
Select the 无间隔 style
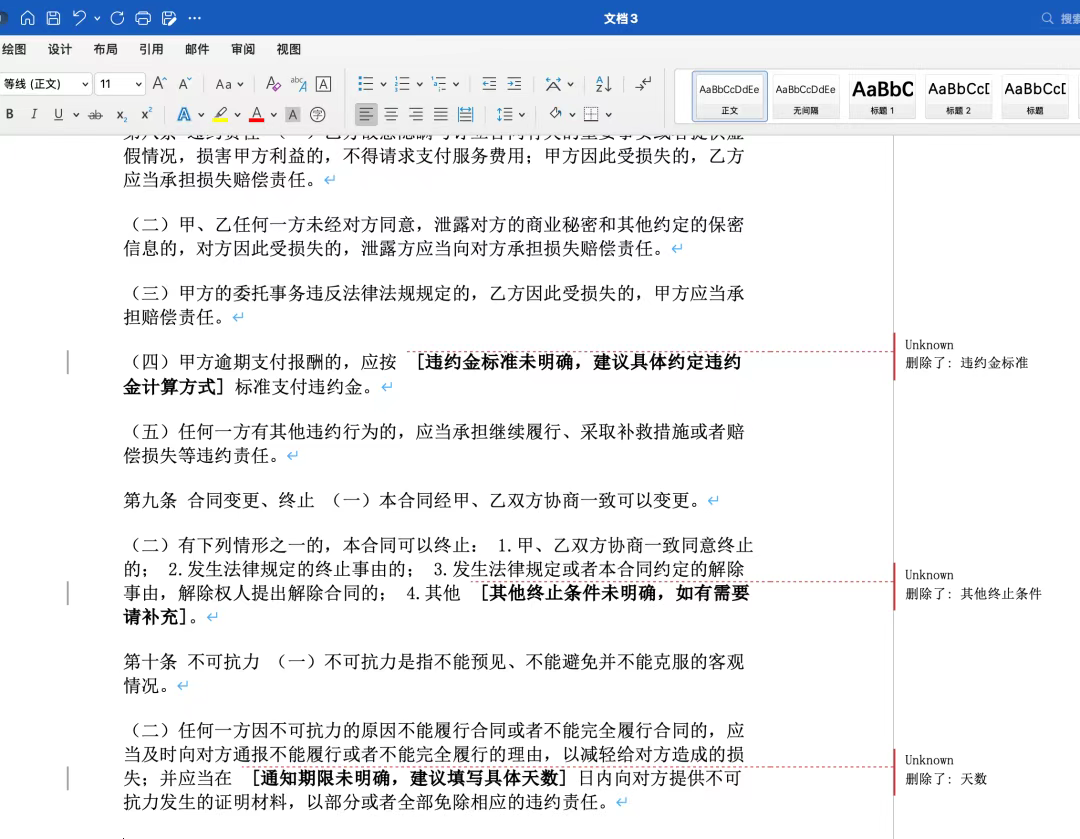tap(805, 96)
